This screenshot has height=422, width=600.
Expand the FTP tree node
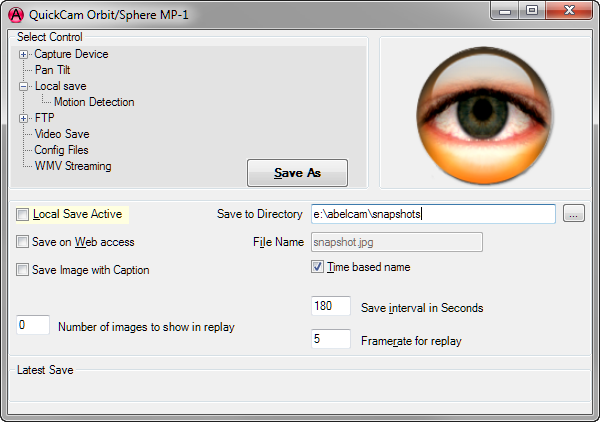[x=23, y=118]
